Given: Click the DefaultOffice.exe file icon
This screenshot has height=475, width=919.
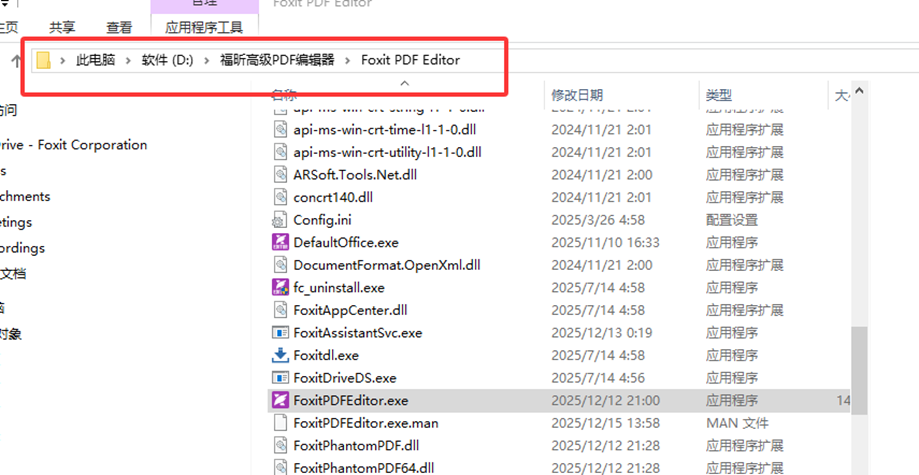Looking at the screenshot, I should tap(281, 242).
